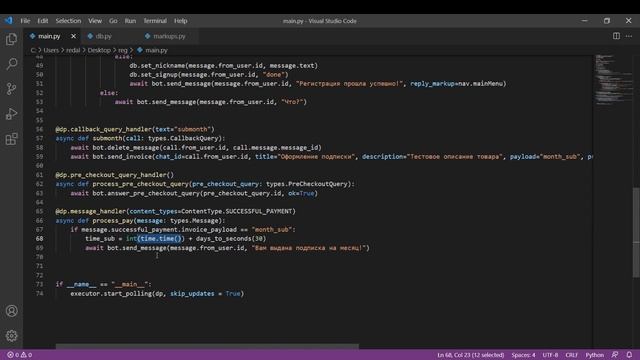The image size is (640, 360).
Task: Click process_pay function name
Action: (x=113, y=221)
